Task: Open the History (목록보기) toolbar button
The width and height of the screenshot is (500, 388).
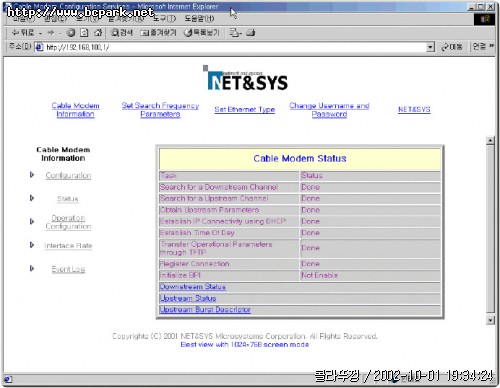Action: [x=202, y=33]
